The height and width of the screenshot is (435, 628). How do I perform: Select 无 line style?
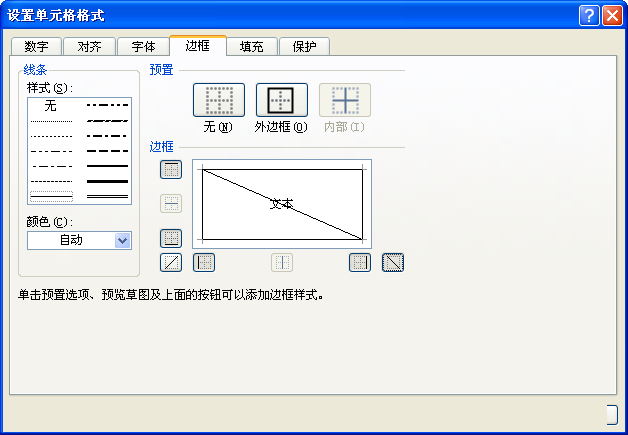pyautogui.click(x=51, y=106)
